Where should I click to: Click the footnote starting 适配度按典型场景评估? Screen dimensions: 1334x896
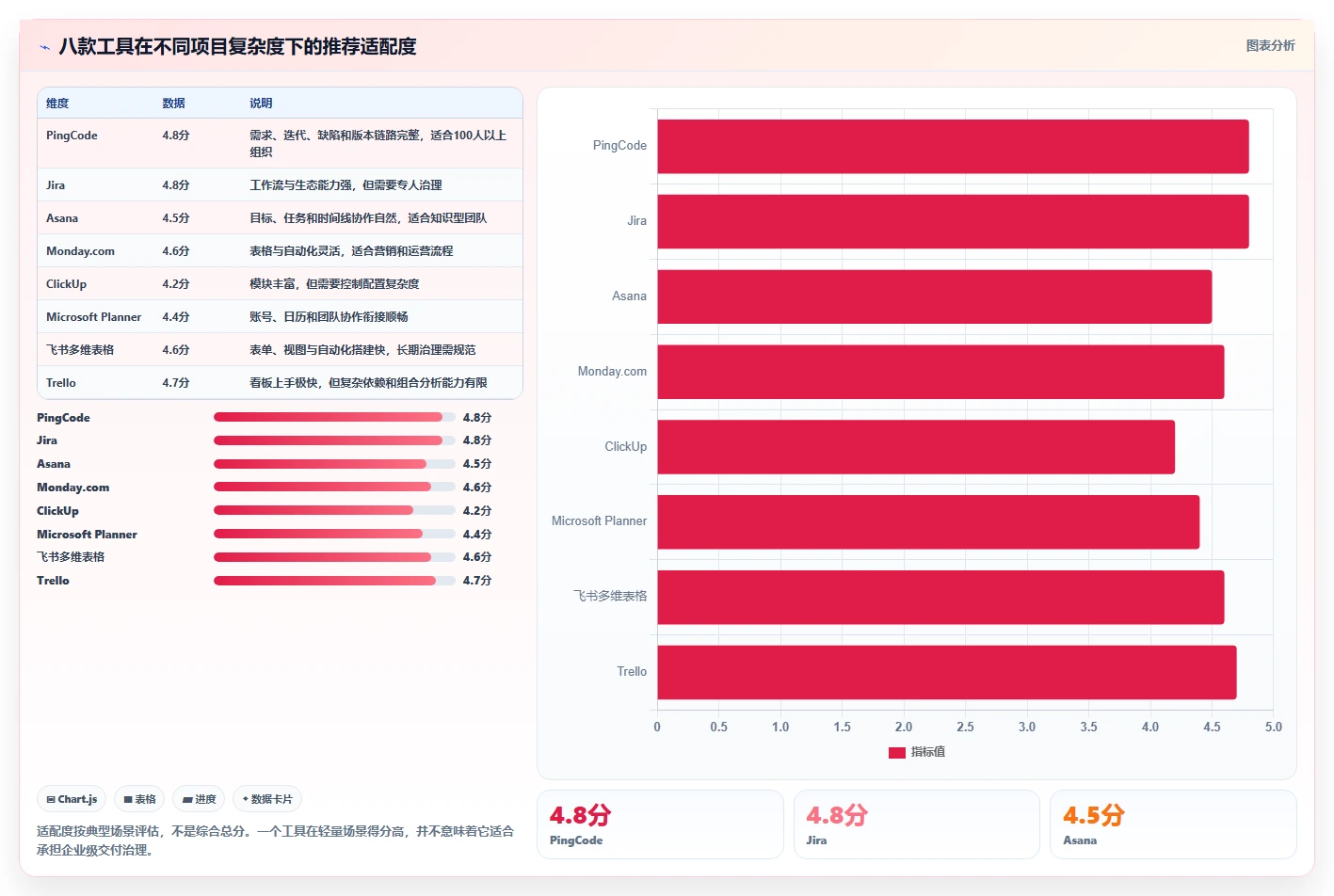(x=275, y=840)
